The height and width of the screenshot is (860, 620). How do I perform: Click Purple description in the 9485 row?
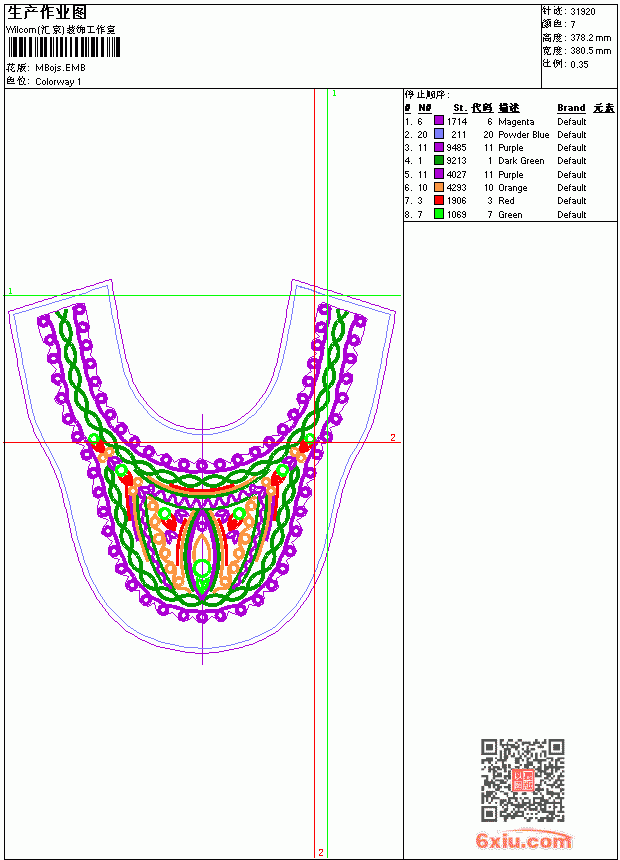coord(511,148)
